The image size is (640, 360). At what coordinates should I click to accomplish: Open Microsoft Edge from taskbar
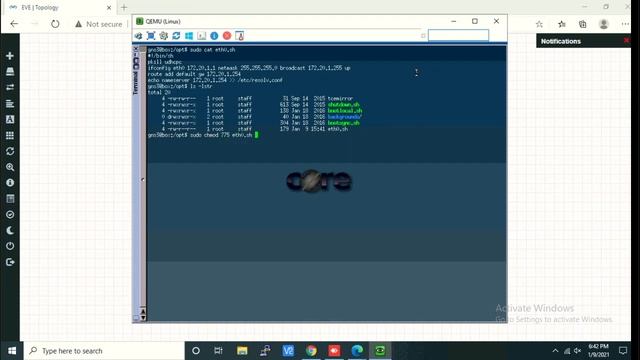coord(357,351)
